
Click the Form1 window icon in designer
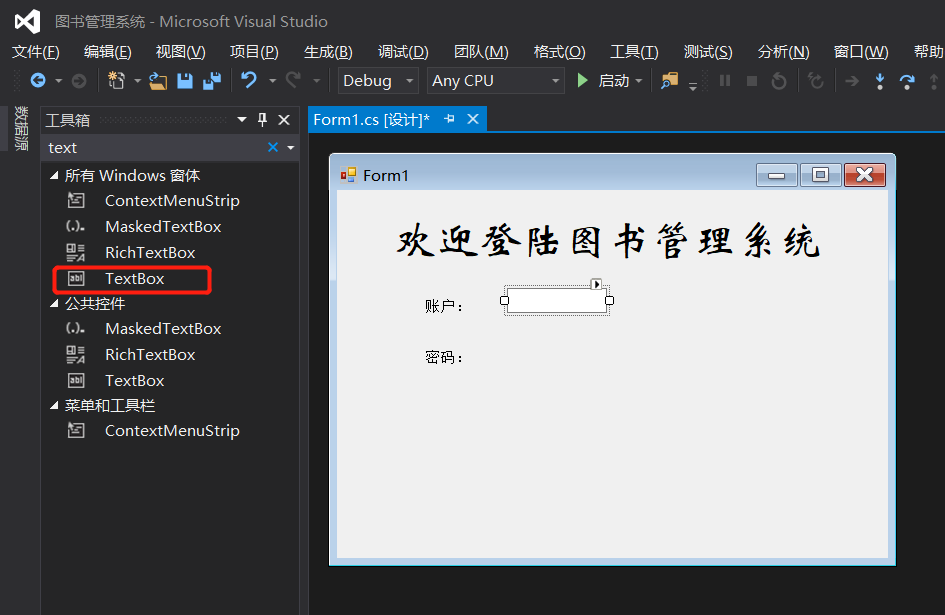point(348,175)
